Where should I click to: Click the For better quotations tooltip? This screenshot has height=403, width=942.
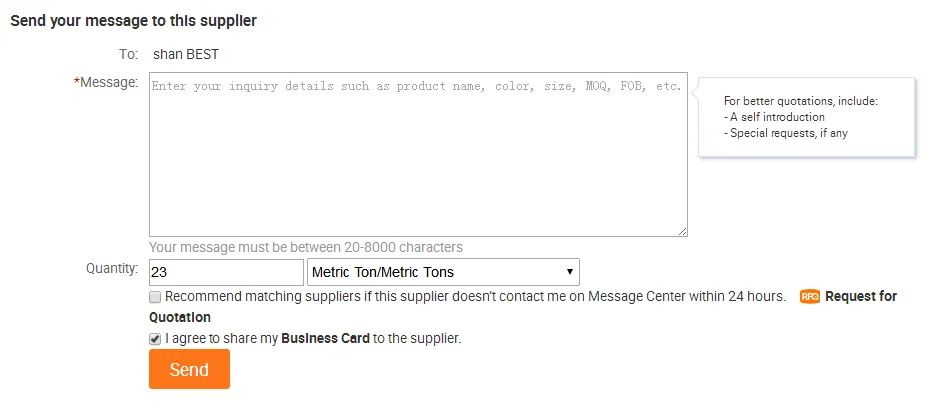pos(806,117)
